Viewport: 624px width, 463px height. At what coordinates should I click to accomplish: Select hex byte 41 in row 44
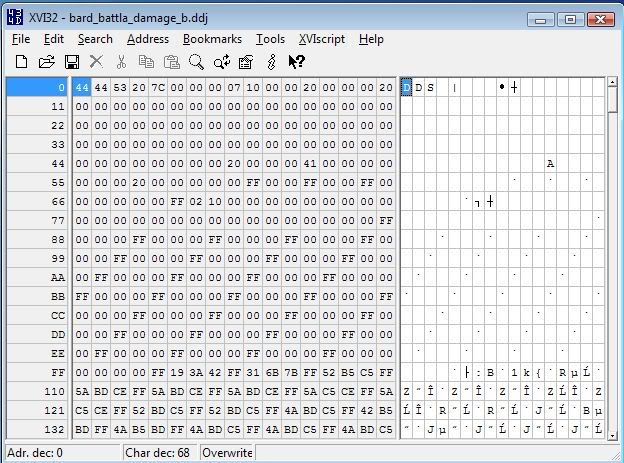coord(310,163)
